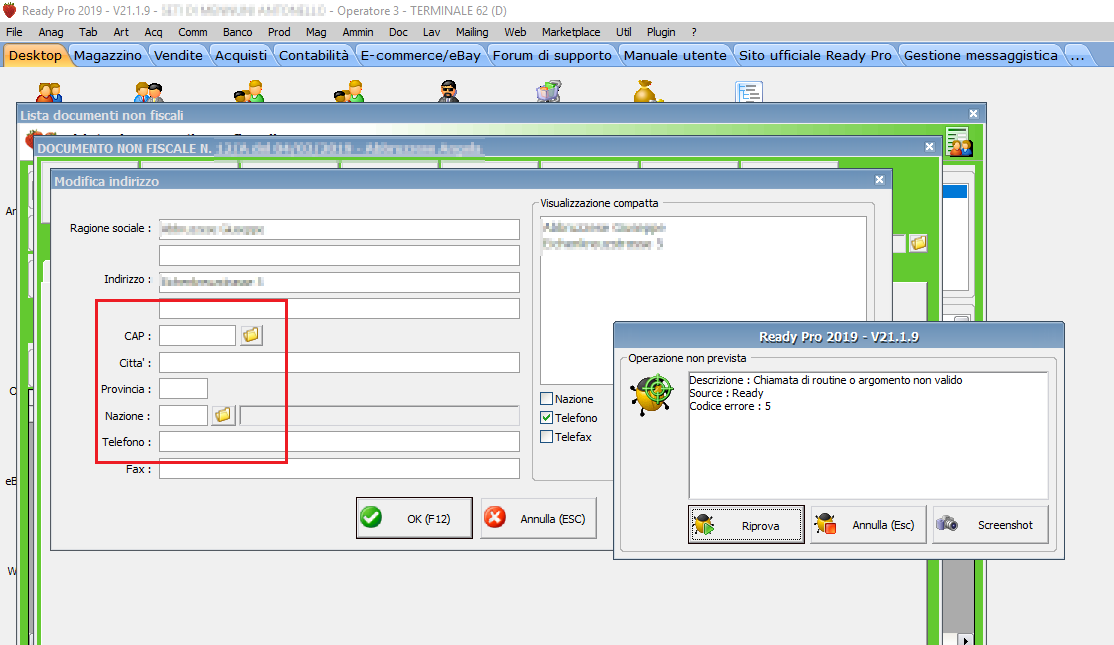
Task: Open the Marketplace menu
Action: [570, 32]
